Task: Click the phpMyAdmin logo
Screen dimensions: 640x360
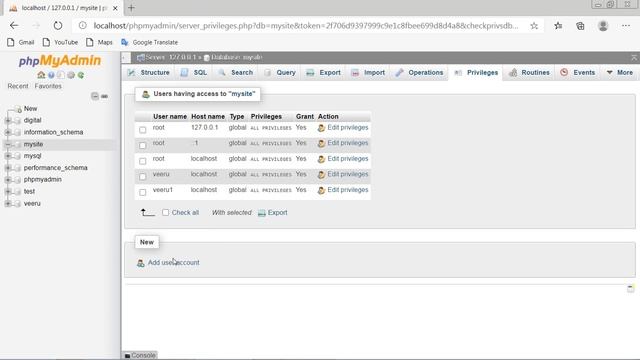Action: coord(60,61)
